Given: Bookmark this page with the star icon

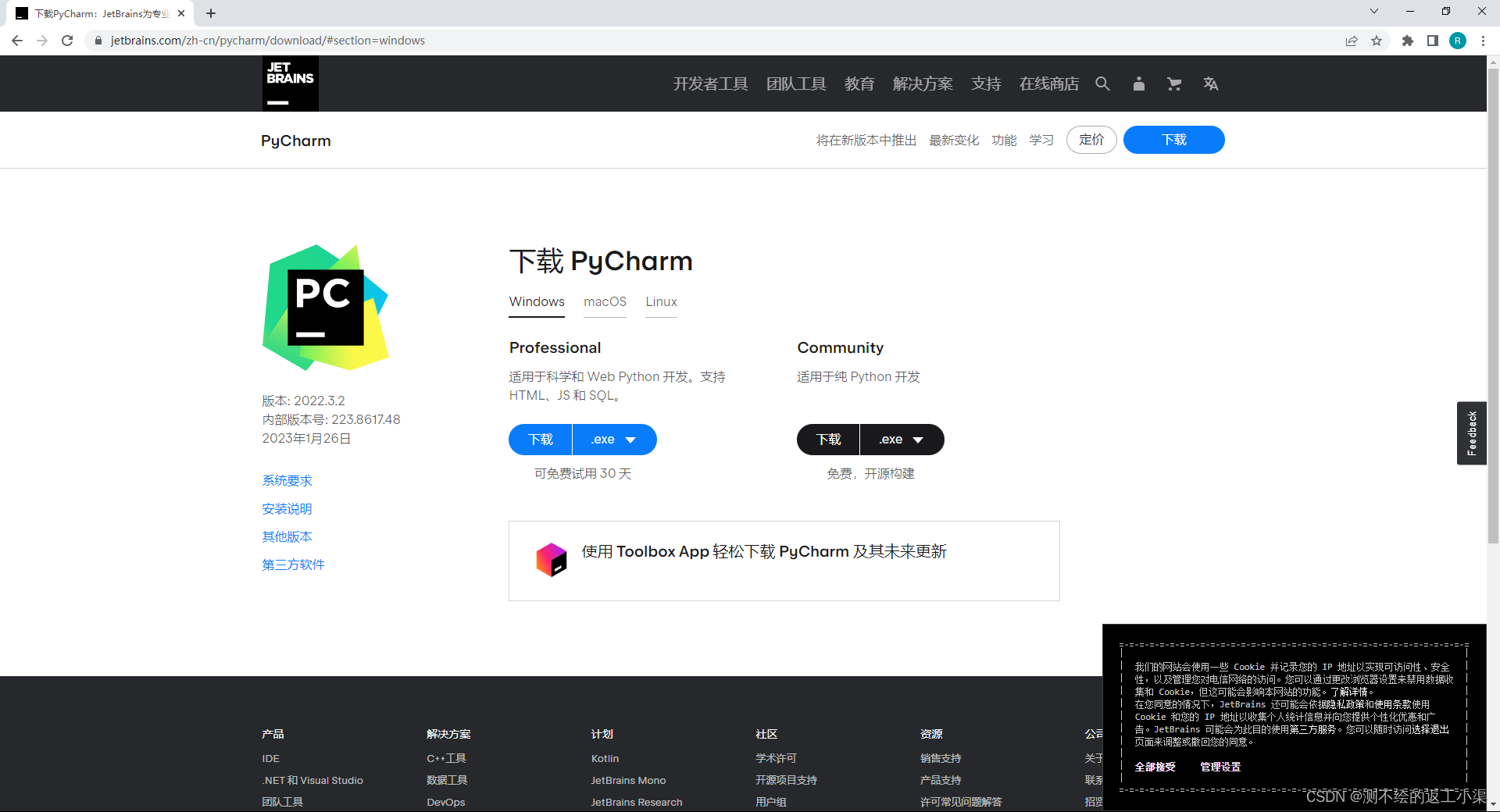Looking at the screenshot, I should 1377,41.
